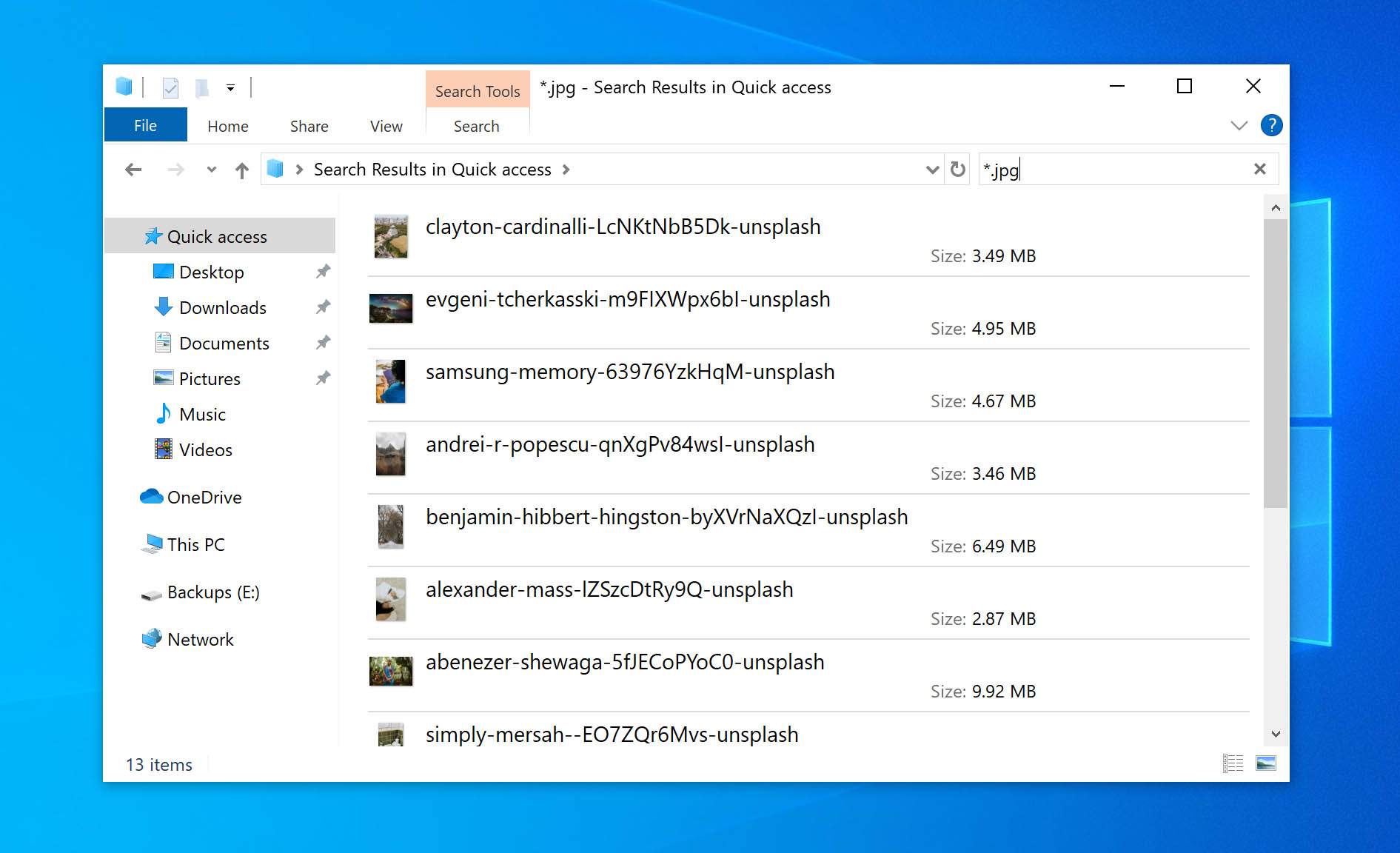Click file name samsung-memory-63976YzkHqM-unsplash
Image resolution: width=1400 pixels, height=853 pixels.
click(x=630, y=372)
